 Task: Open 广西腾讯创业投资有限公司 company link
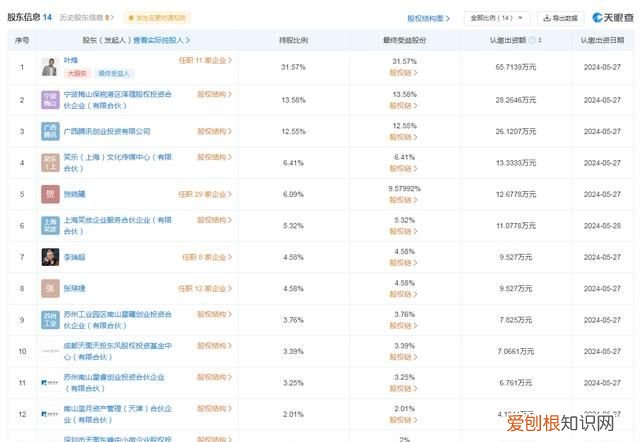tap(107, 131)
